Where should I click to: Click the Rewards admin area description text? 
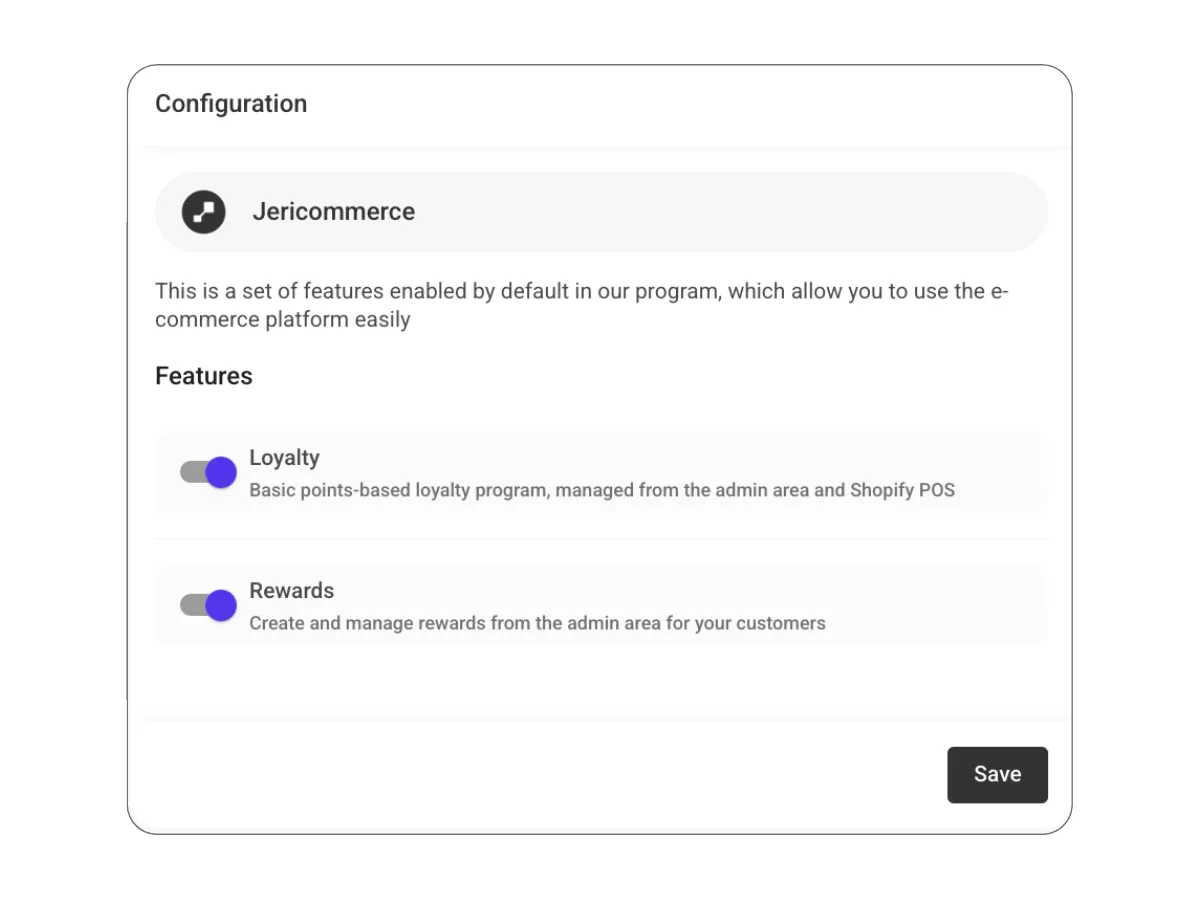[x=537, y=624]
